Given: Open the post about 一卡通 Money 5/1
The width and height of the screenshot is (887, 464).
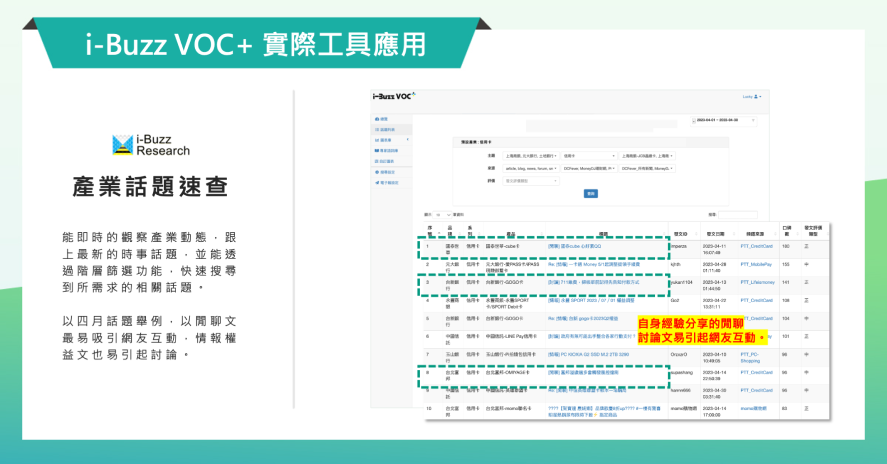Looking at the screenshot, I should click(x=593, y=264).
